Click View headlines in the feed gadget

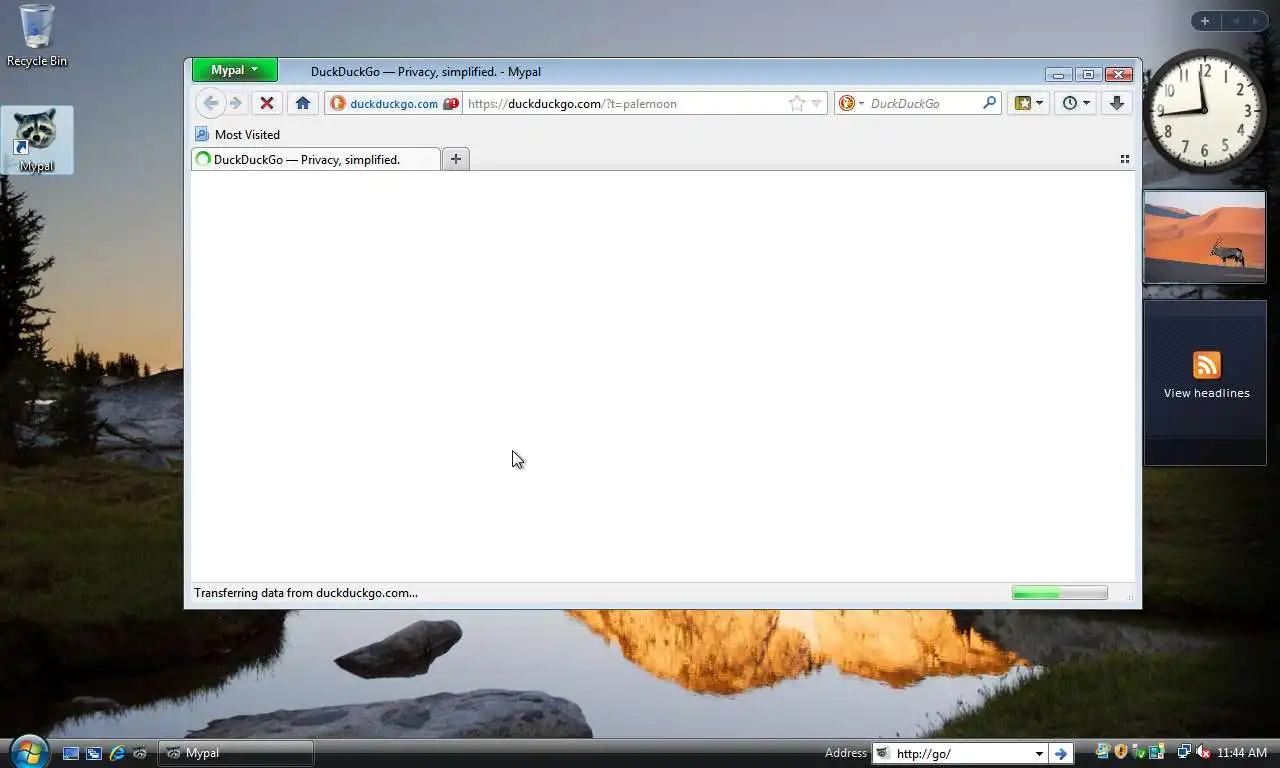(1206, 393)
